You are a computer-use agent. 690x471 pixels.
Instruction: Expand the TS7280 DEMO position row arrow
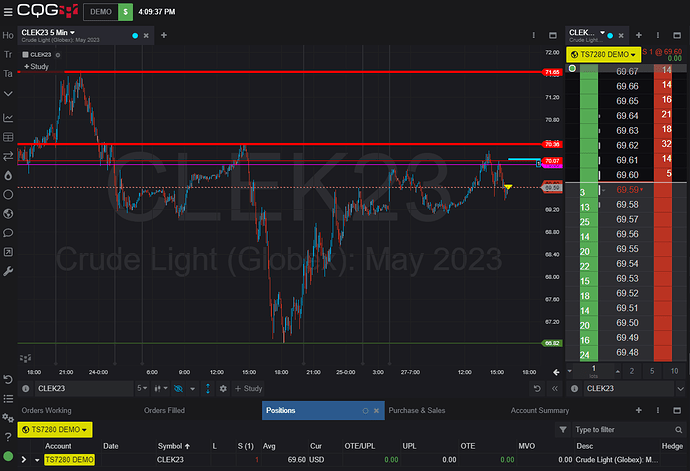[24, 460]
